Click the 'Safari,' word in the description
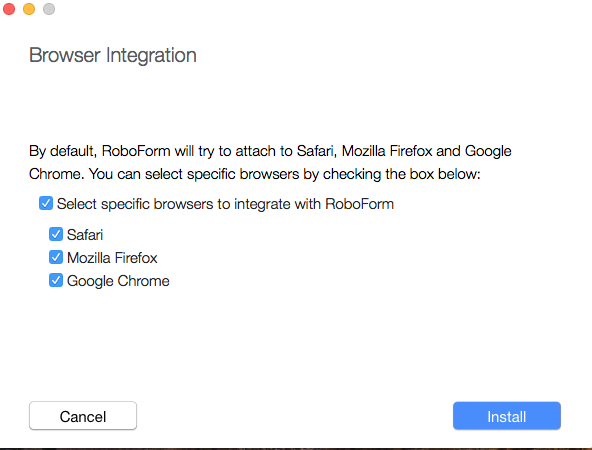The image size is (592, 450). coord(316,151)
